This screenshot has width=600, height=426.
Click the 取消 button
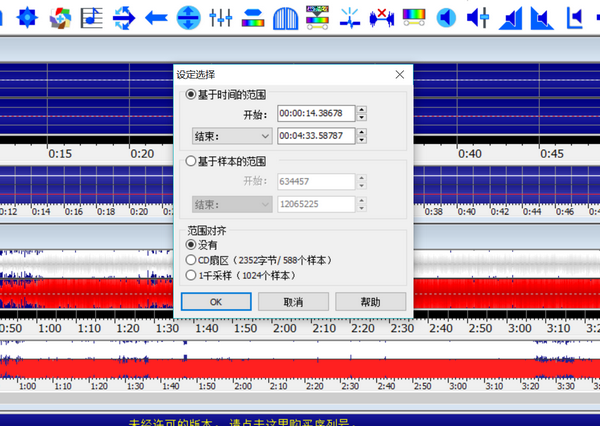(x=293, y=301)
